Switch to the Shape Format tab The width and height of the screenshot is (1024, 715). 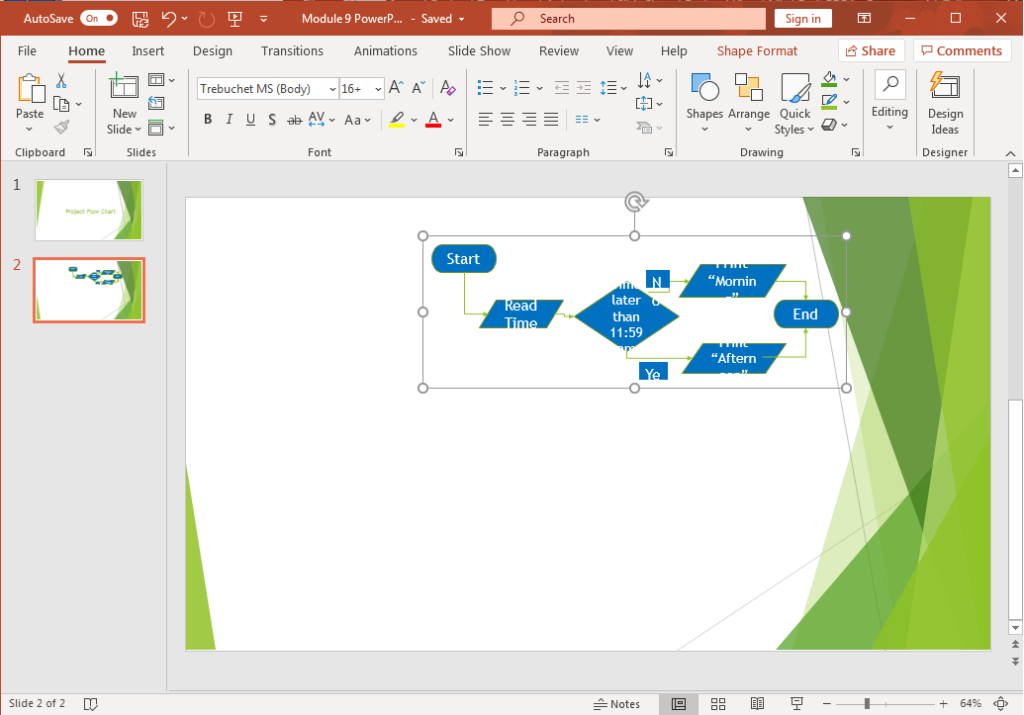(757, 51)
